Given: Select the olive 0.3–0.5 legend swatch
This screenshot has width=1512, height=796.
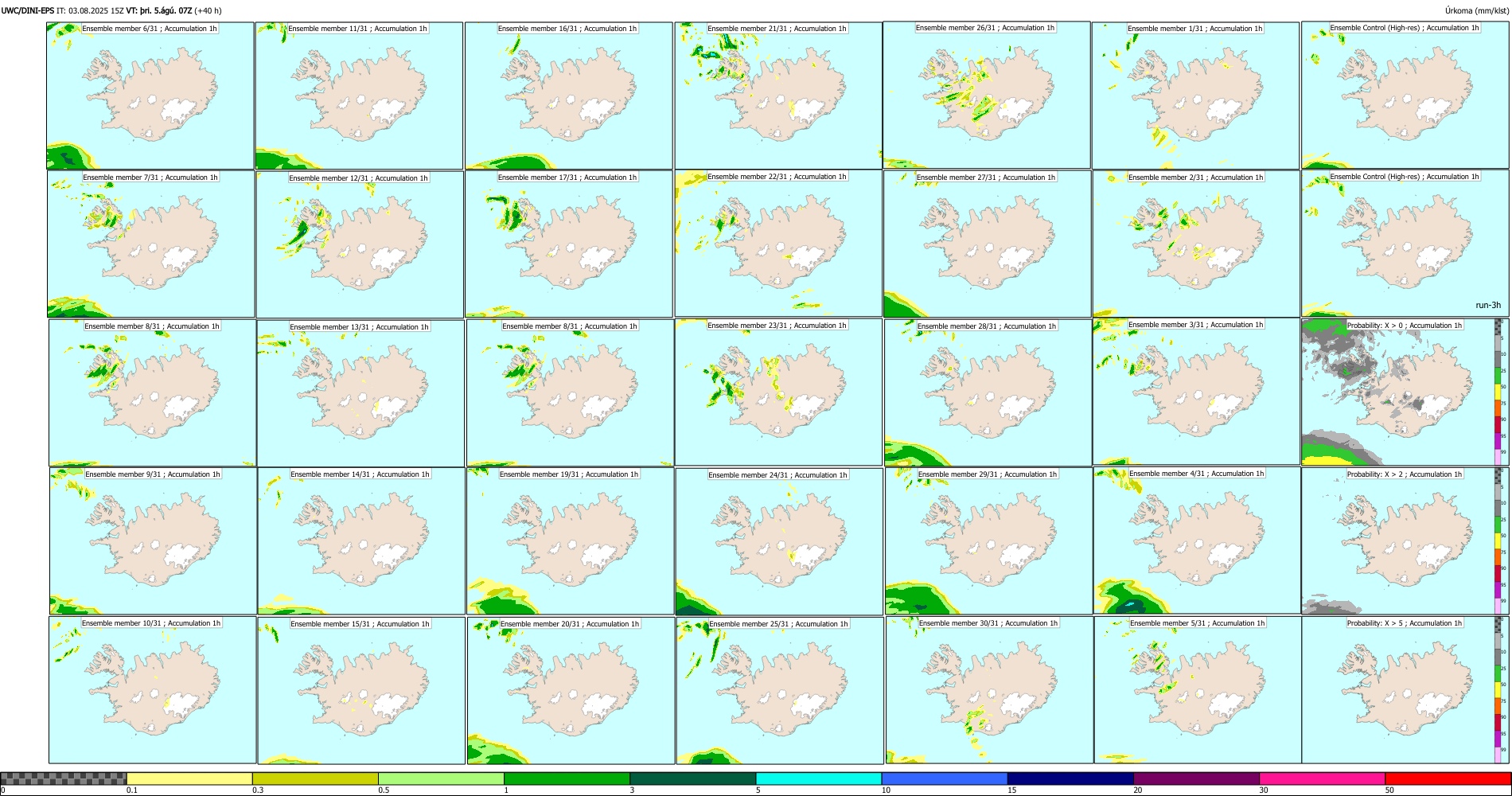Looking at the screenshot, I should coord(315,778).
